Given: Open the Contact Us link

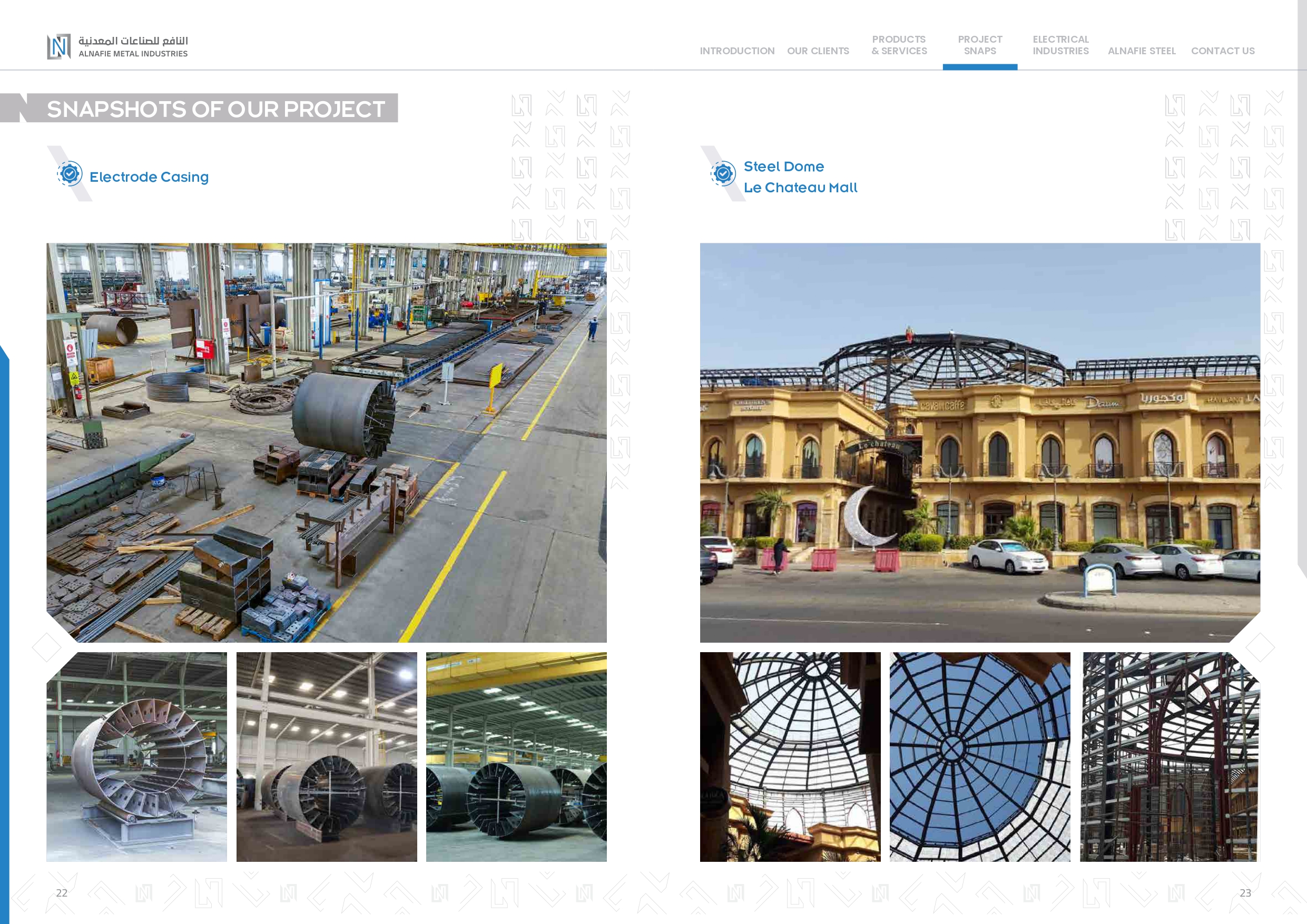Looking at the screenshot, I should tap(1222, 51).
